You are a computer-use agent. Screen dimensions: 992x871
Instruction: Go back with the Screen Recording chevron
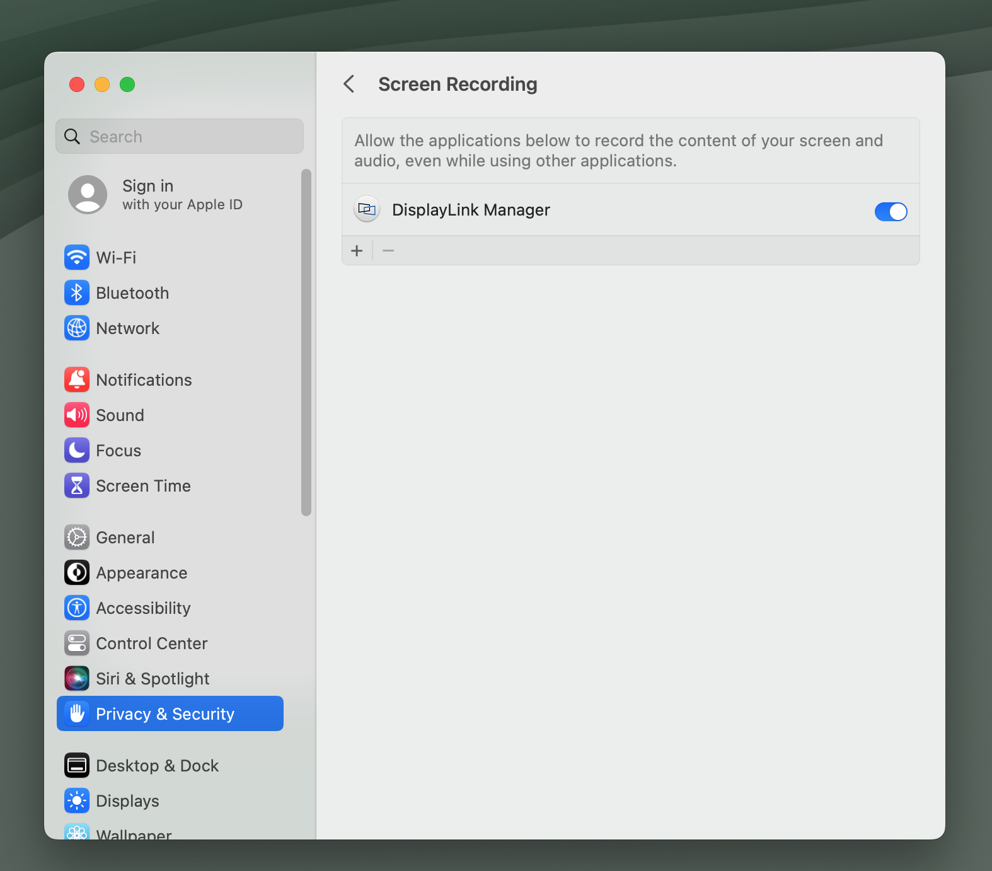[348, 84]
